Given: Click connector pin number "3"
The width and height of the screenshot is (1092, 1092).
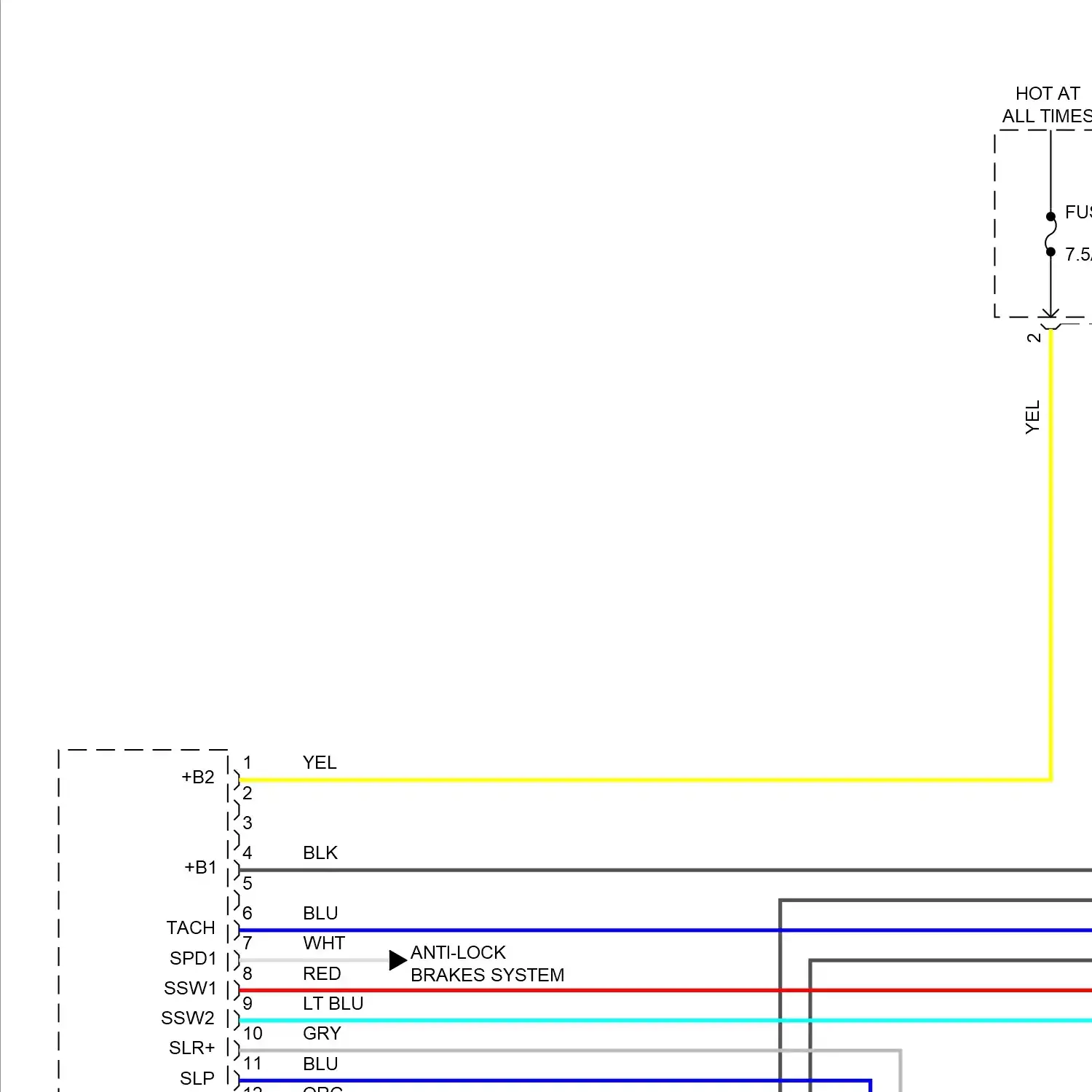Looking at the screenshot, I should point(248,823).
